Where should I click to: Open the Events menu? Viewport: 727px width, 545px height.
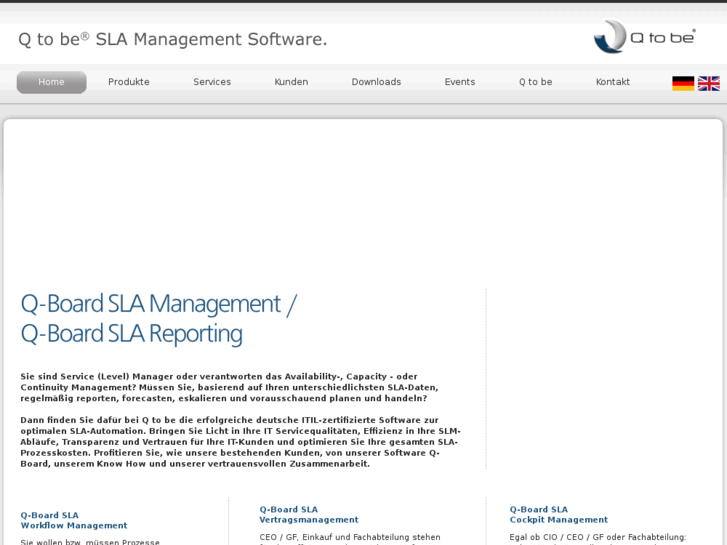point(460,82)
